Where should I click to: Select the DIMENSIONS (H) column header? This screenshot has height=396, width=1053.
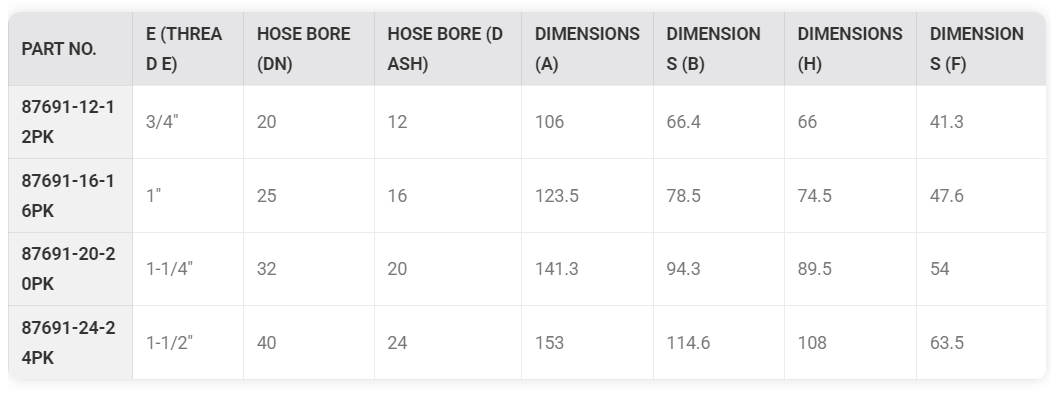click(850, 49)
